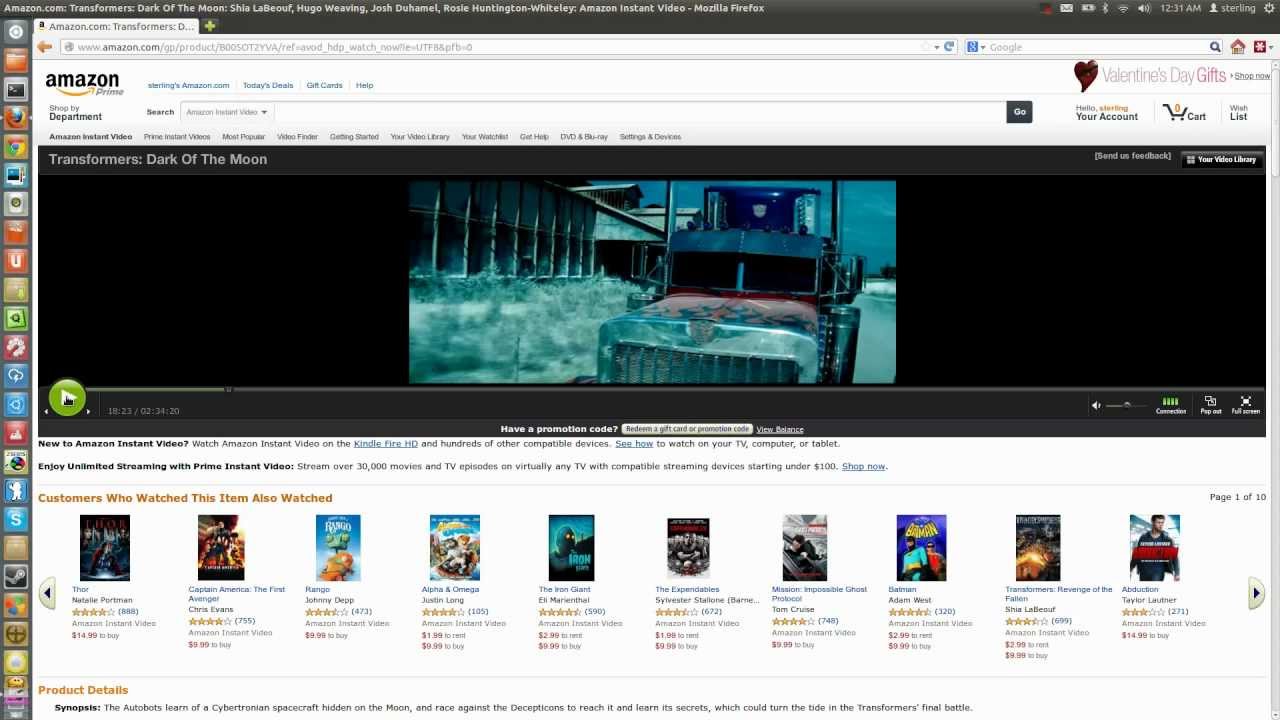
Task: Open Today's Deals
Action: pyautogui.click(x=268, y=85)
